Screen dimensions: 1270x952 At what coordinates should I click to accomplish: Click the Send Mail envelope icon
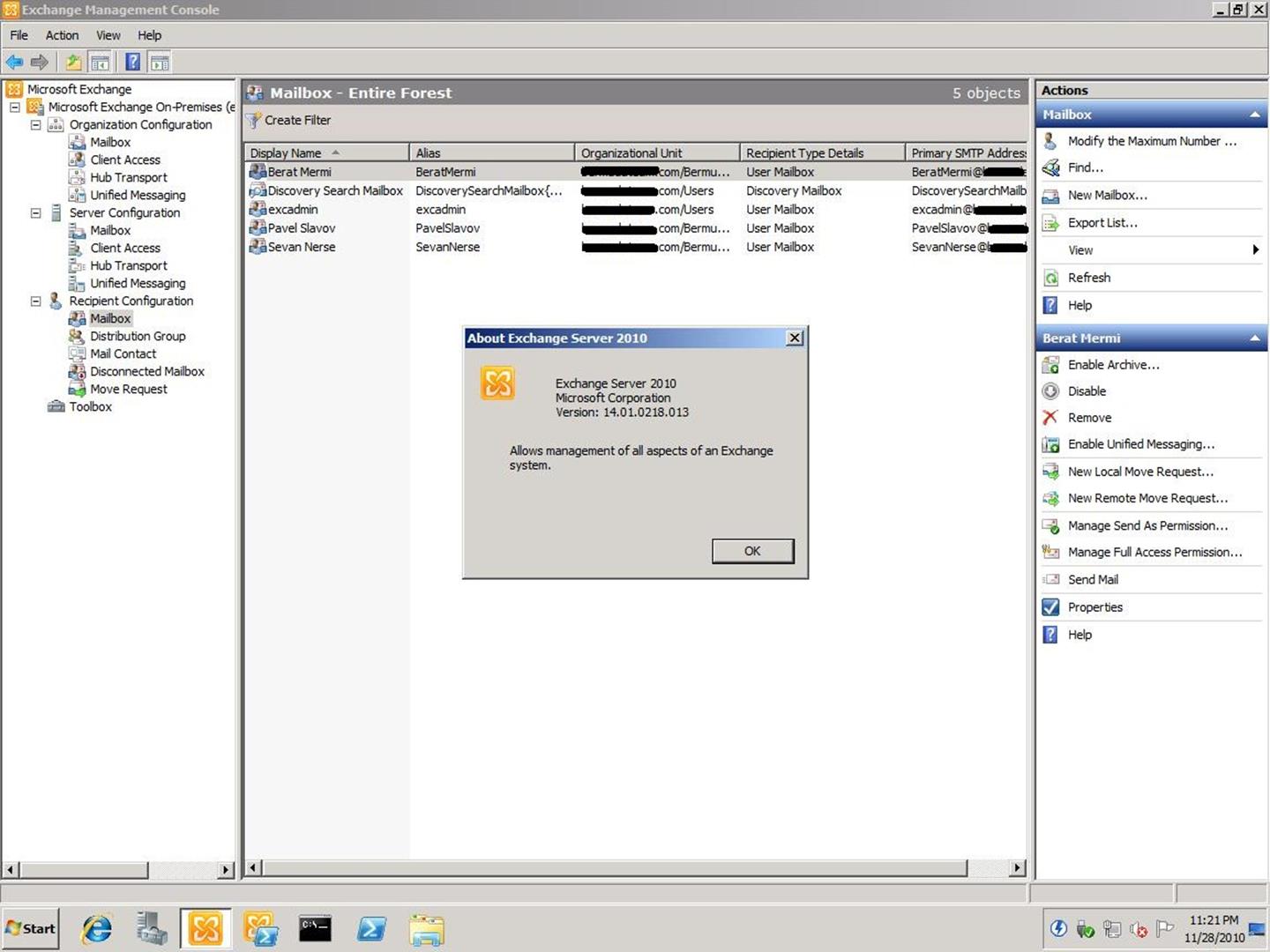pyautogui.click(x=1050, y=579)
